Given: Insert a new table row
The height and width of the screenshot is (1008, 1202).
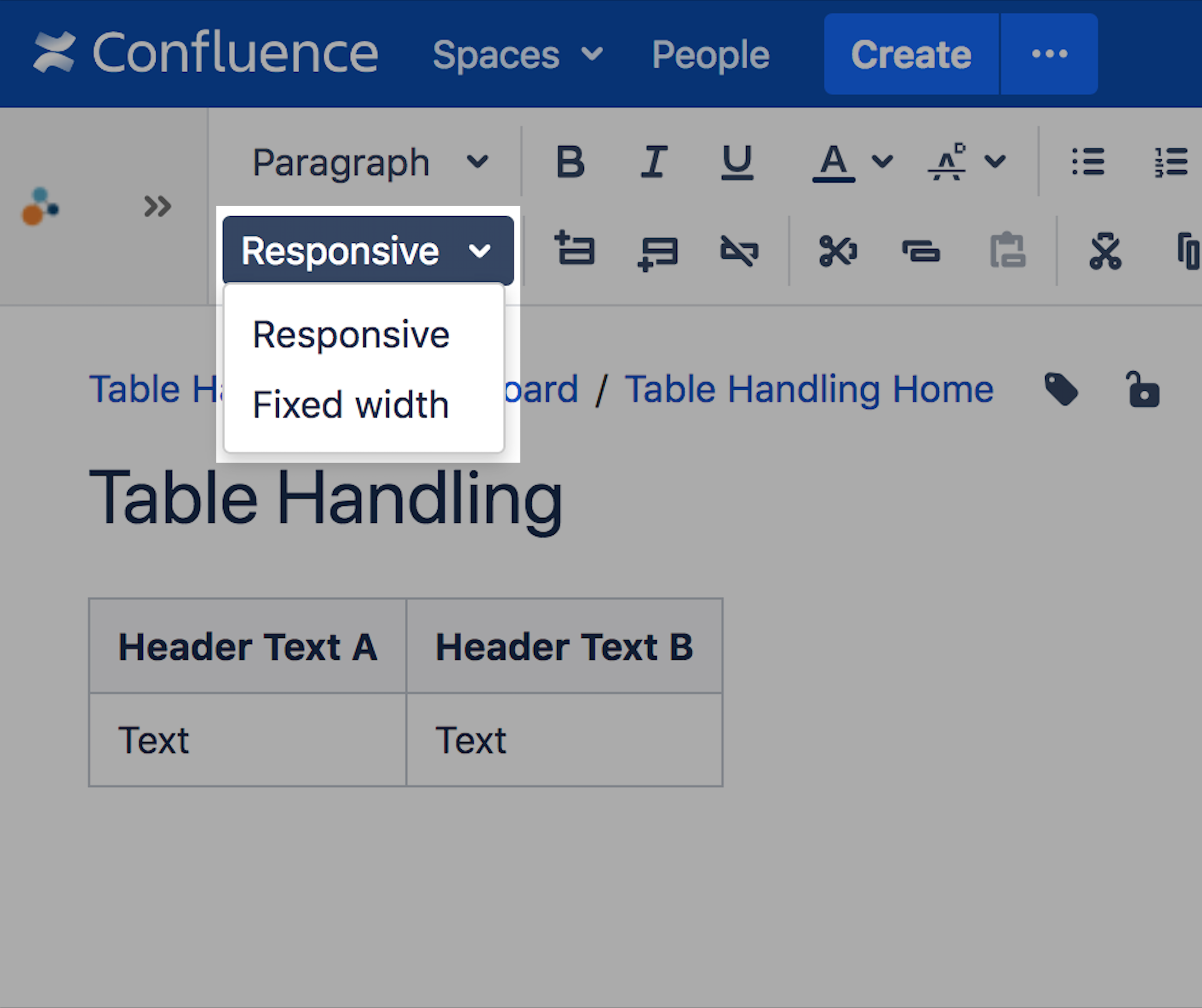Looking at the screenshot, I should pos(575,250).
